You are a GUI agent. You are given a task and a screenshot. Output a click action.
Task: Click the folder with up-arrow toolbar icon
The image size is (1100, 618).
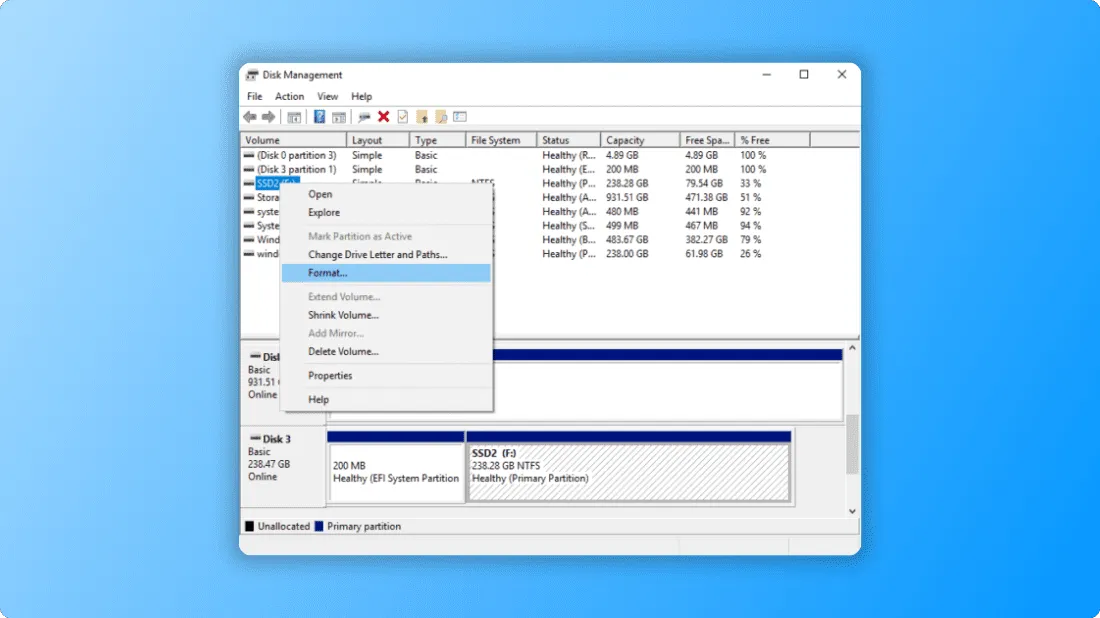[x=422, y=116]
